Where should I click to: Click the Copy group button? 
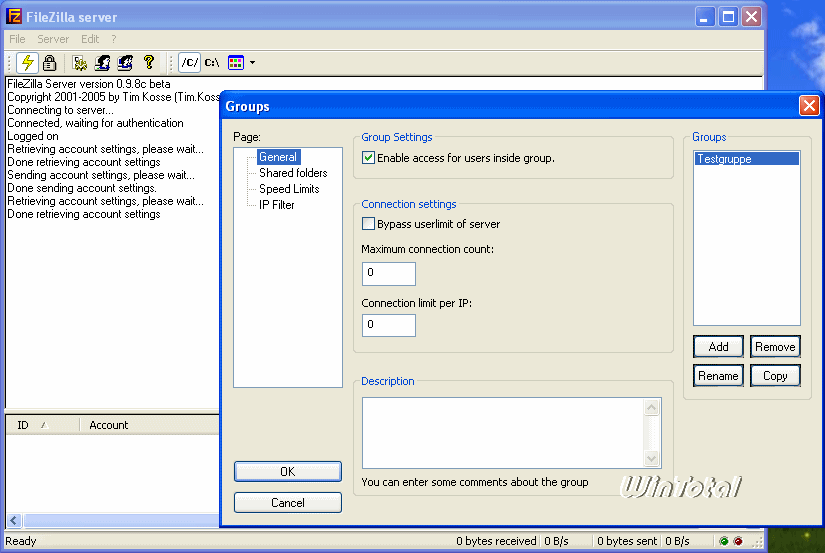[775, 376]
